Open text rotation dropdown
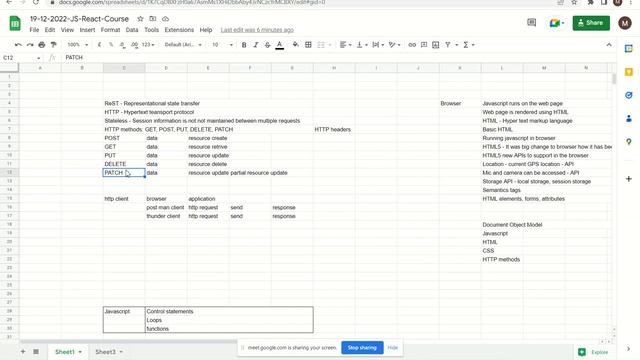640x360 pixels. (x=394, y=45)
